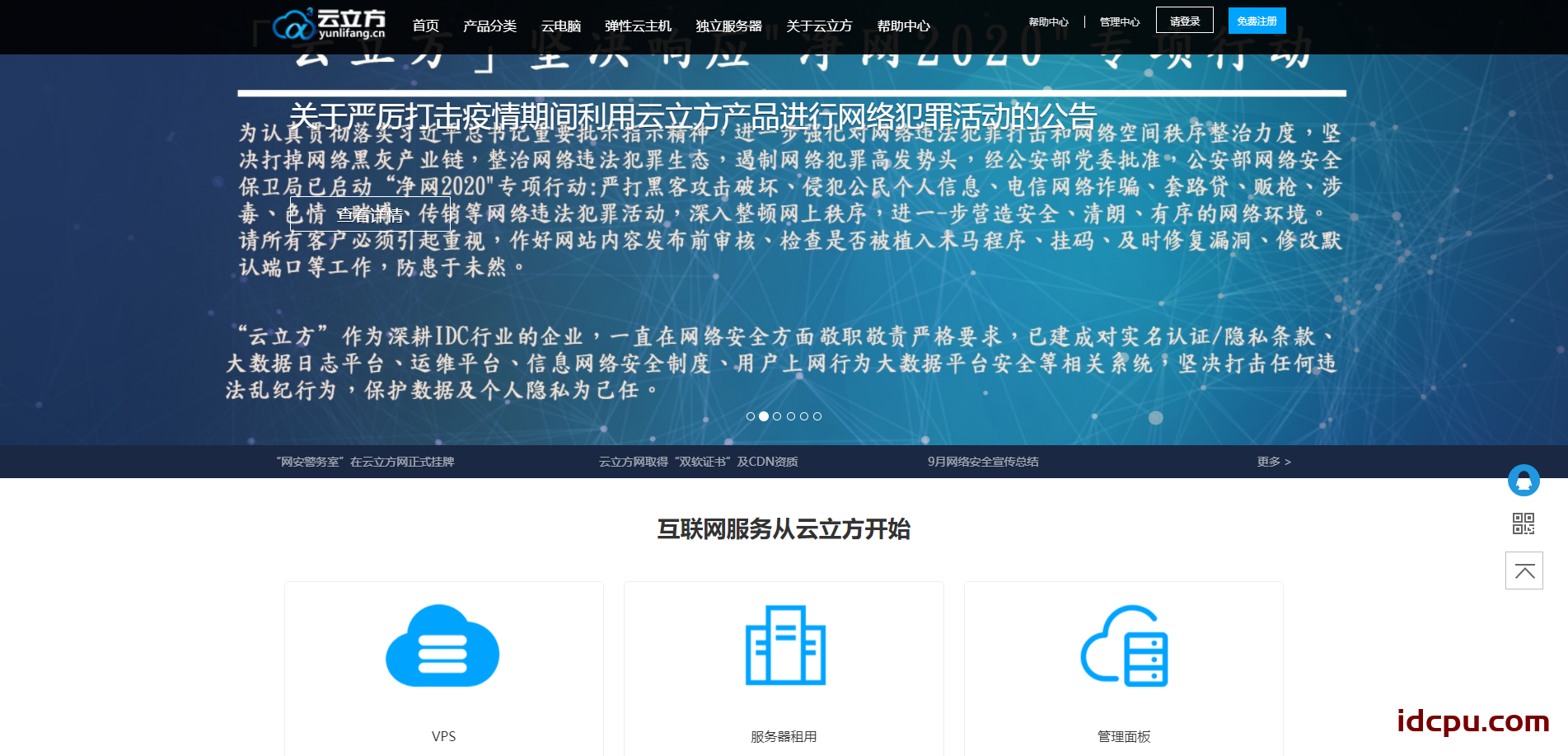The width and height of the screenshot is (1568, 756).
Task: Open 云电脑 navigation item
Action: [561, 26]
